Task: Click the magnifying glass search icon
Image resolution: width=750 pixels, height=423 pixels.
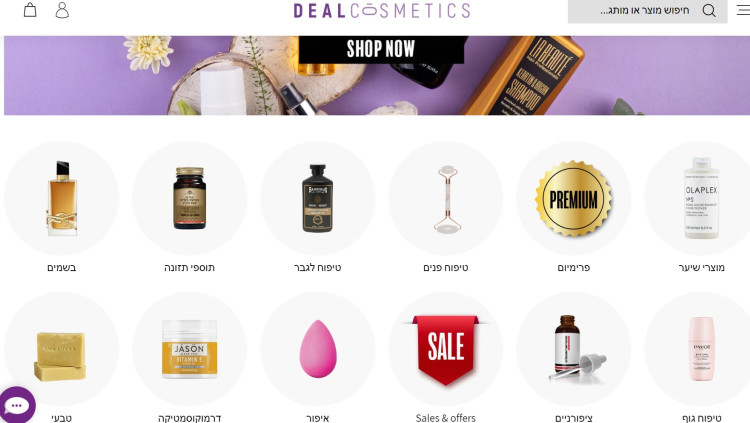Action: click(x=709, y=10)
